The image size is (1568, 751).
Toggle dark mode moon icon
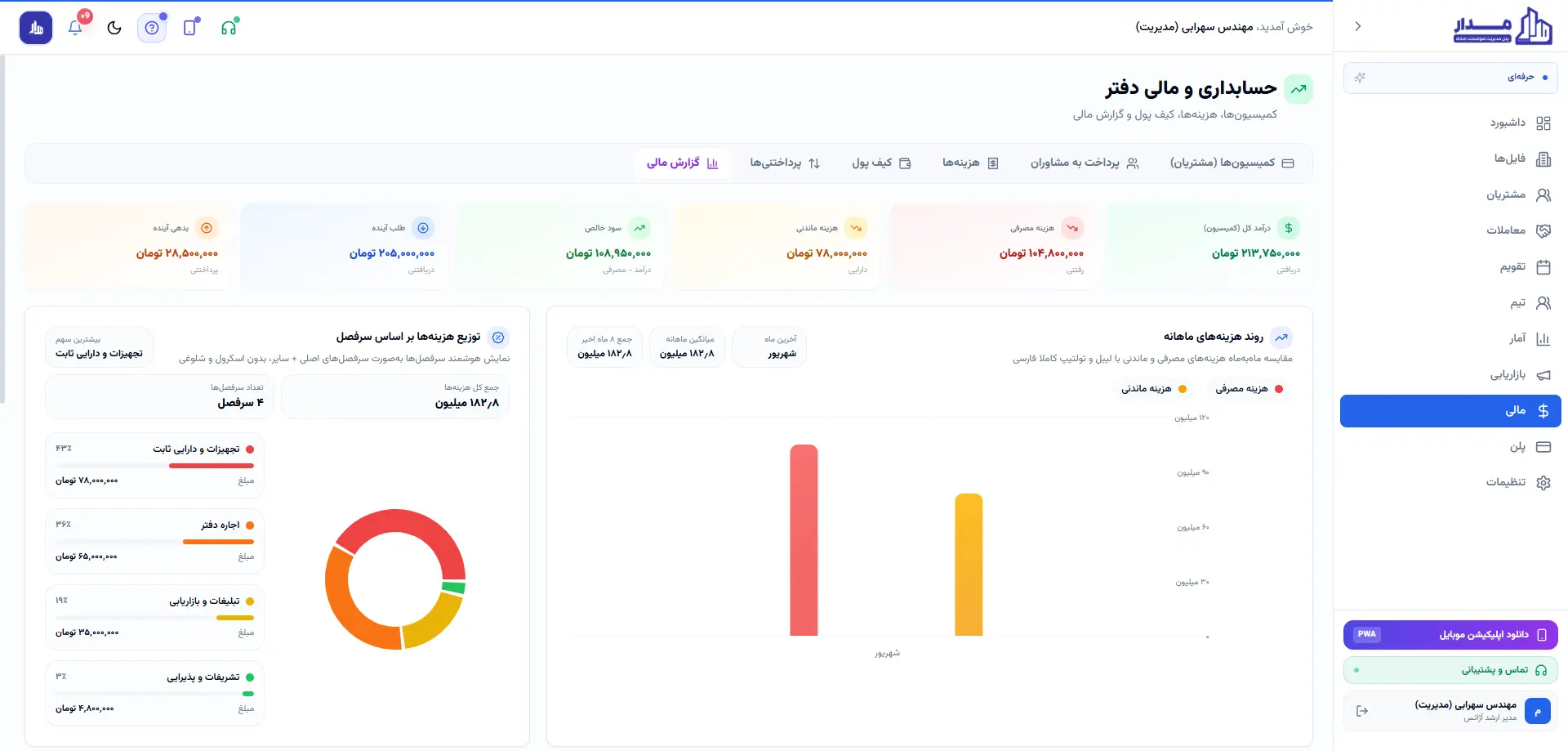click(x=114, y=28)
